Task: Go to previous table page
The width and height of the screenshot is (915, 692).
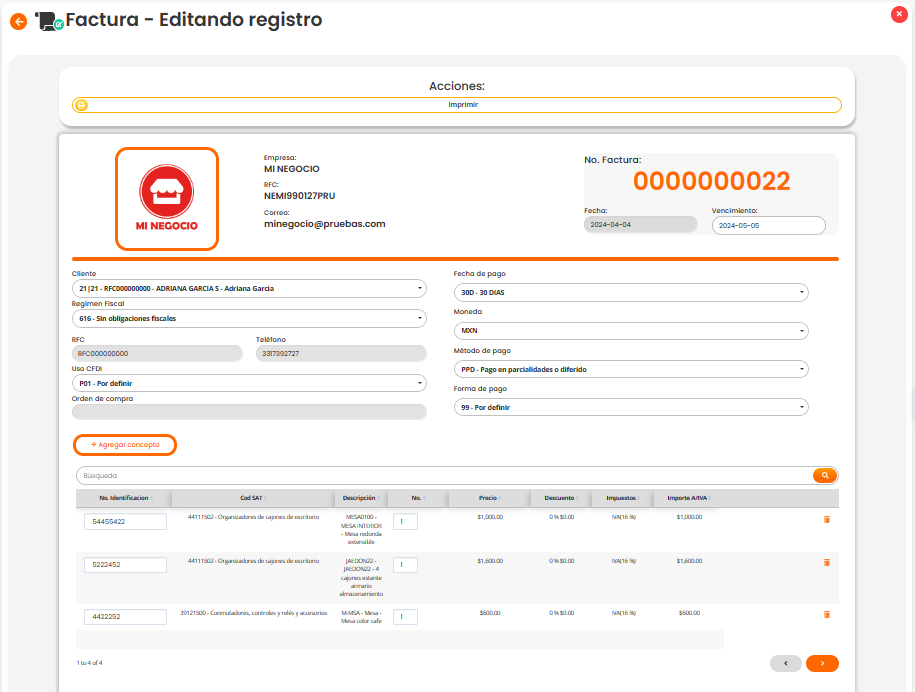Action: coord(786,663)
